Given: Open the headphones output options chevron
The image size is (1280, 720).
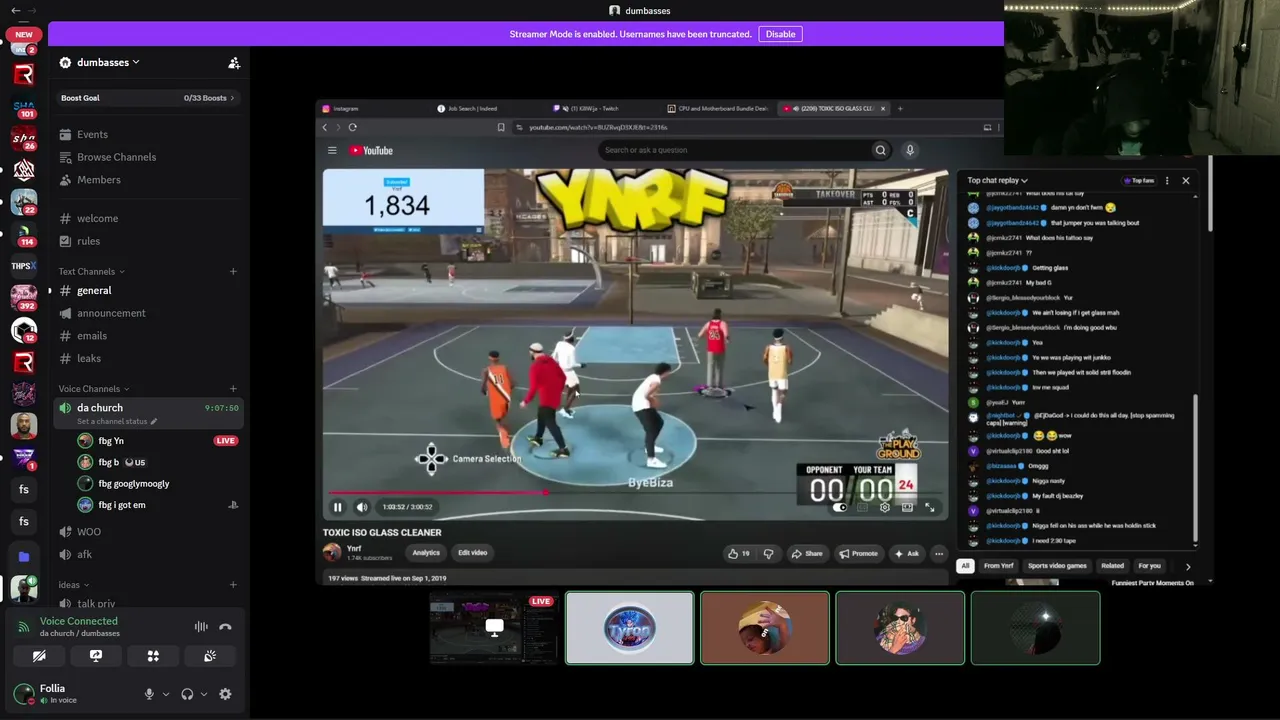Looking at the screenshot, I should (x=204, y=694).
